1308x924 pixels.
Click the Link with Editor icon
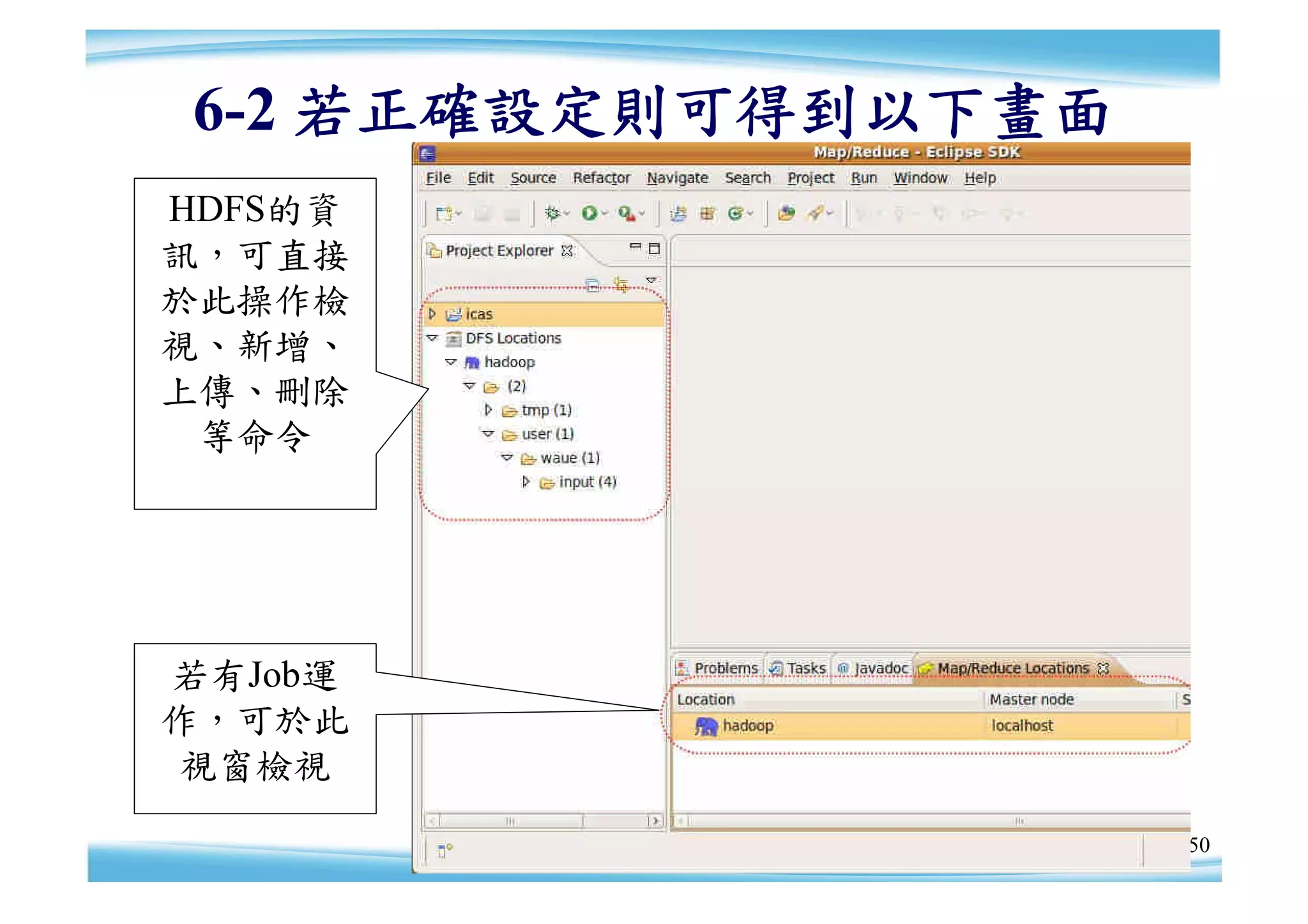tap(621, 284)
